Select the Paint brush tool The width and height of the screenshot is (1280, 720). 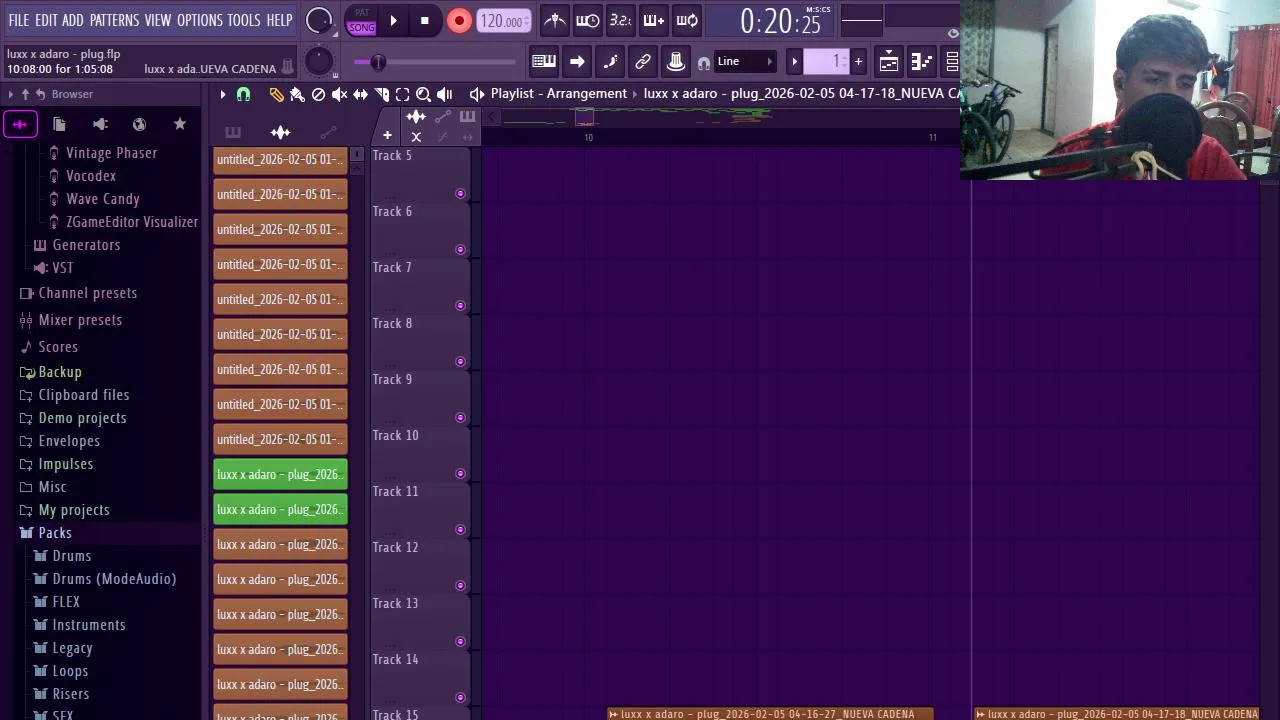pos(297,94)
